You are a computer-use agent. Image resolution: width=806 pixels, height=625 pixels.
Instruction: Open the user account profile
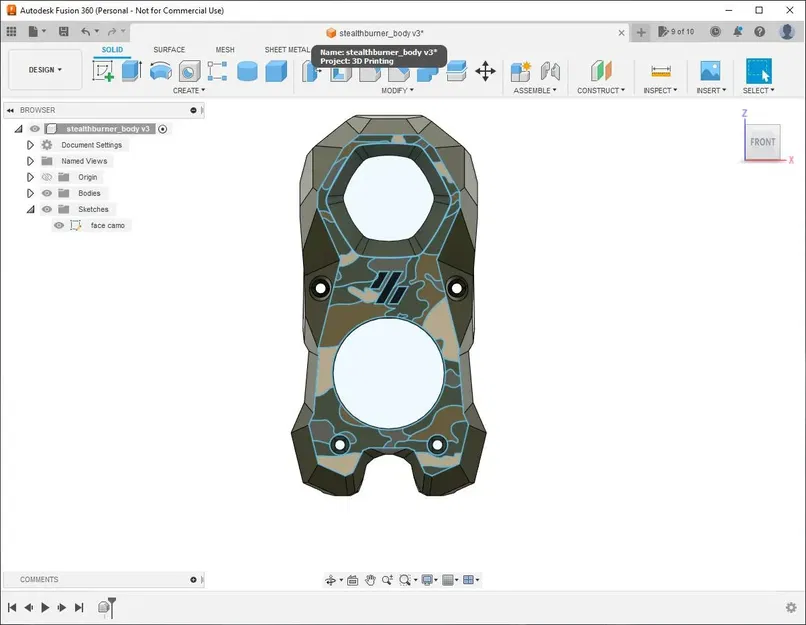(x=786, y=32)
